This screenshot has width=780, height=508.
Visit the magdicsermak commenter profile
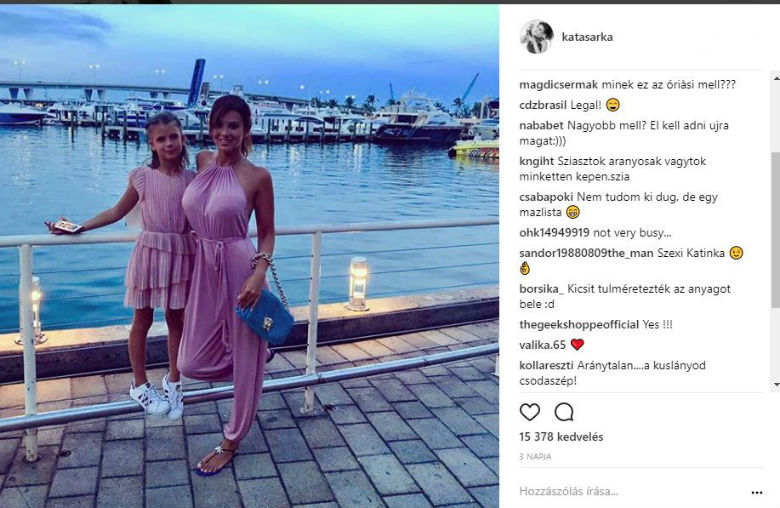558,85
